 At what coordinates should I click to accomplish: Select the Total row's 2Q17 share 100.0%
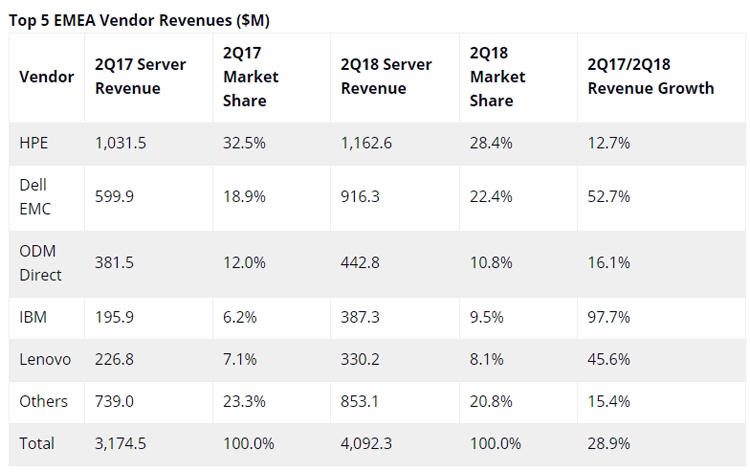[x=249, y=443]
